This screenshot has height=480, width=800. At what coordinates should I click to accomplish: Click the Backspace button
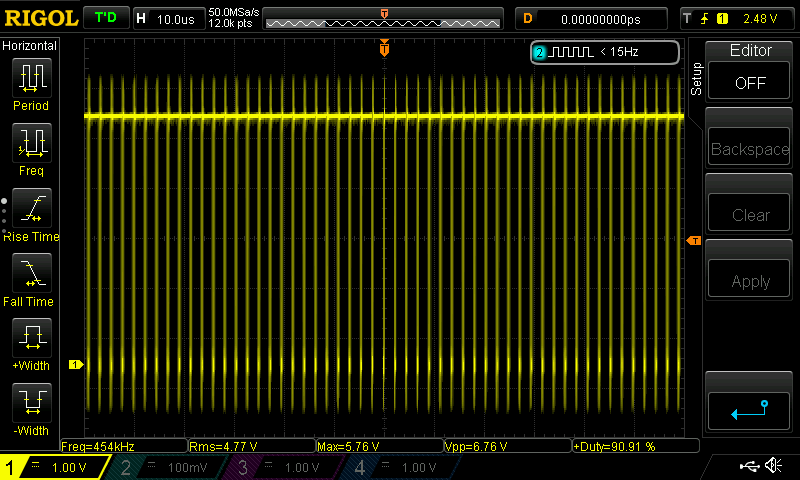(749, 148)
